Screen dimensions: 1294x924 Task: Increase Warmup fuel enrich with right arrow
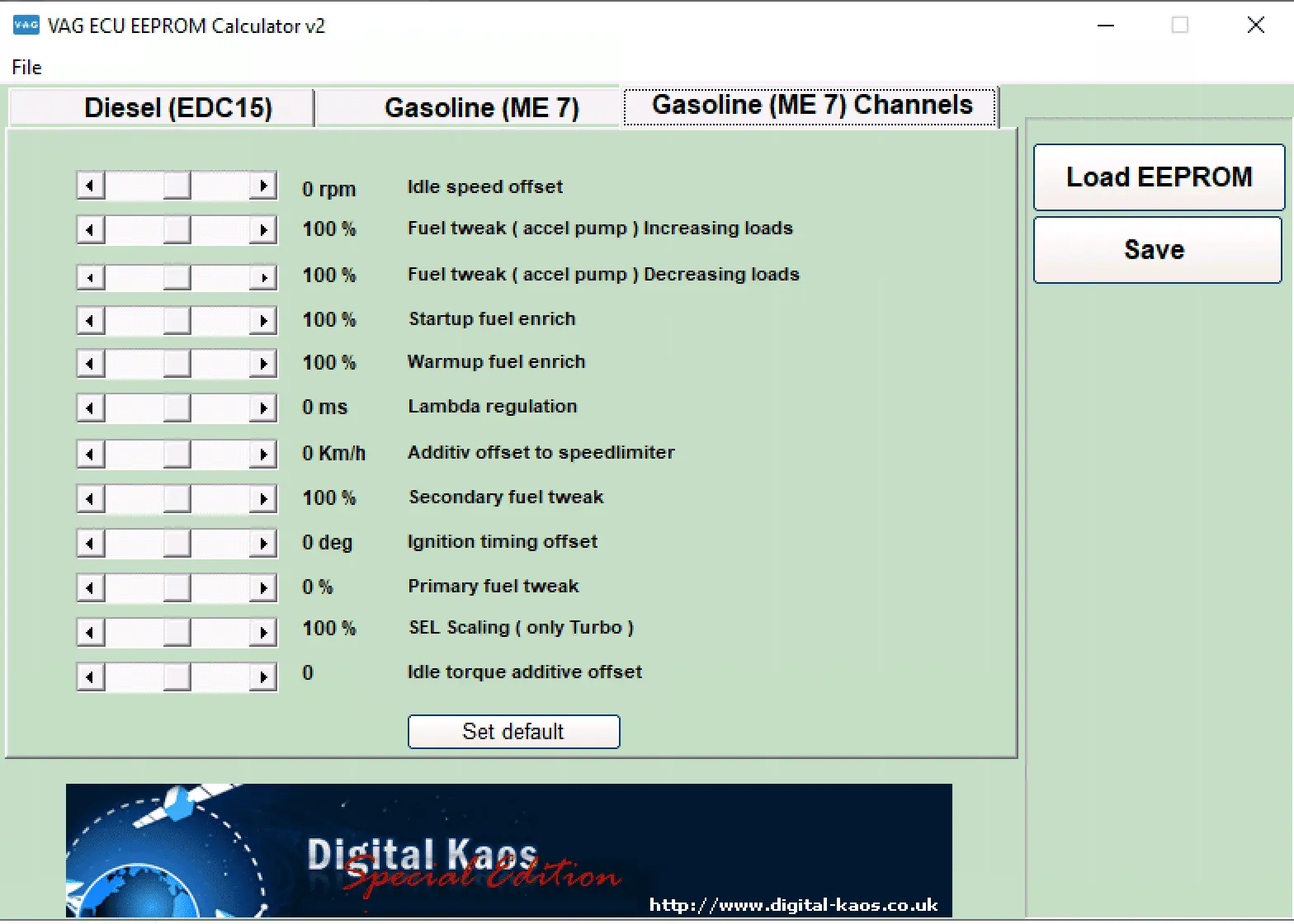click(262, 363)
